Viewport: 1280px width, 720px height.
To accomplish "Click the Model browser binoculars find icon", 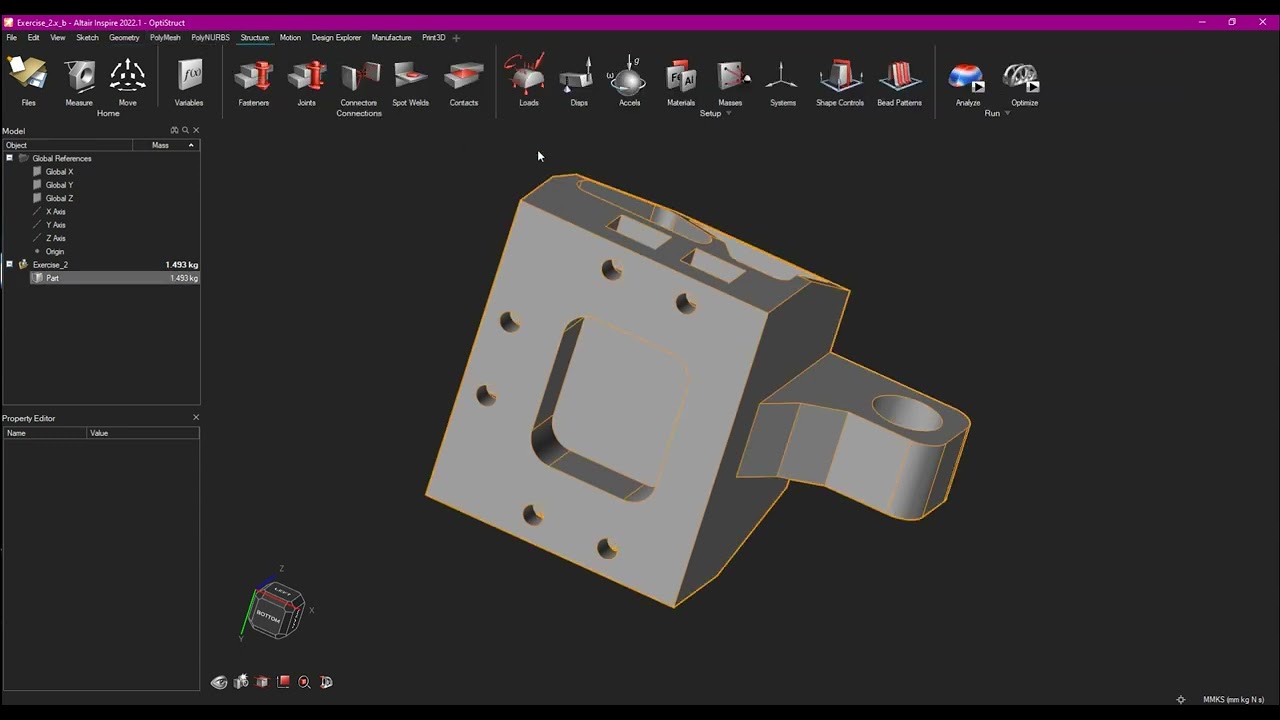I will (174, 130).
